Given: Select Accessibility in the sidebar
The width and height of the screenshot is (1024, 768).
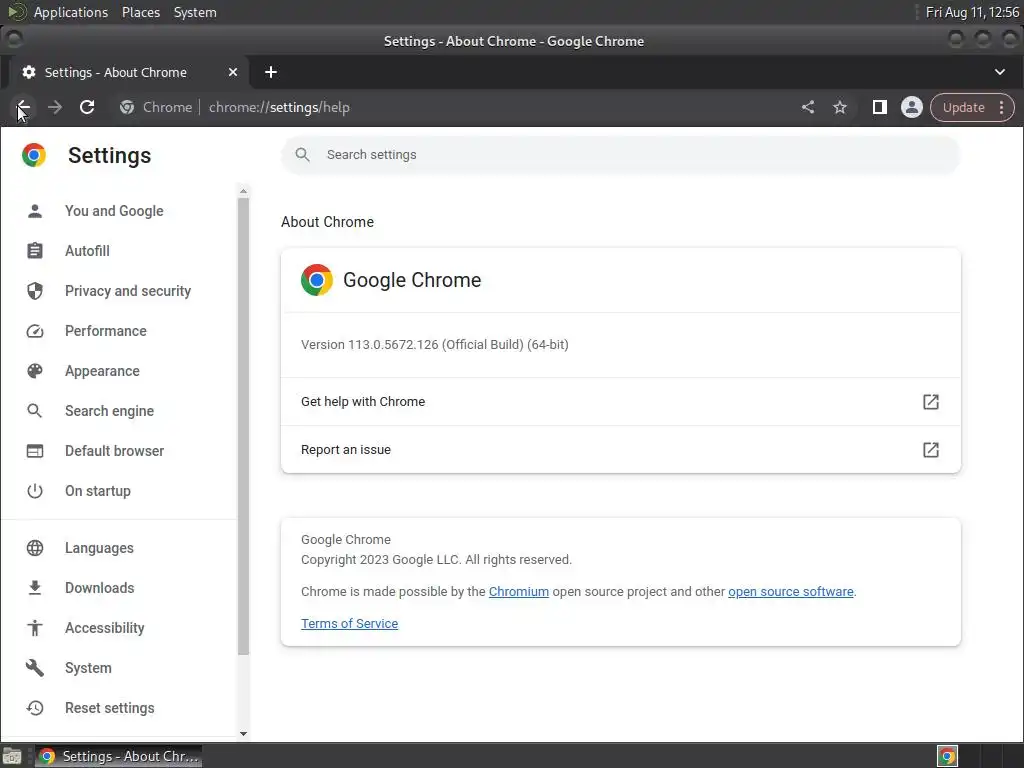Looking at the screenshot, I should pos(104,628).
